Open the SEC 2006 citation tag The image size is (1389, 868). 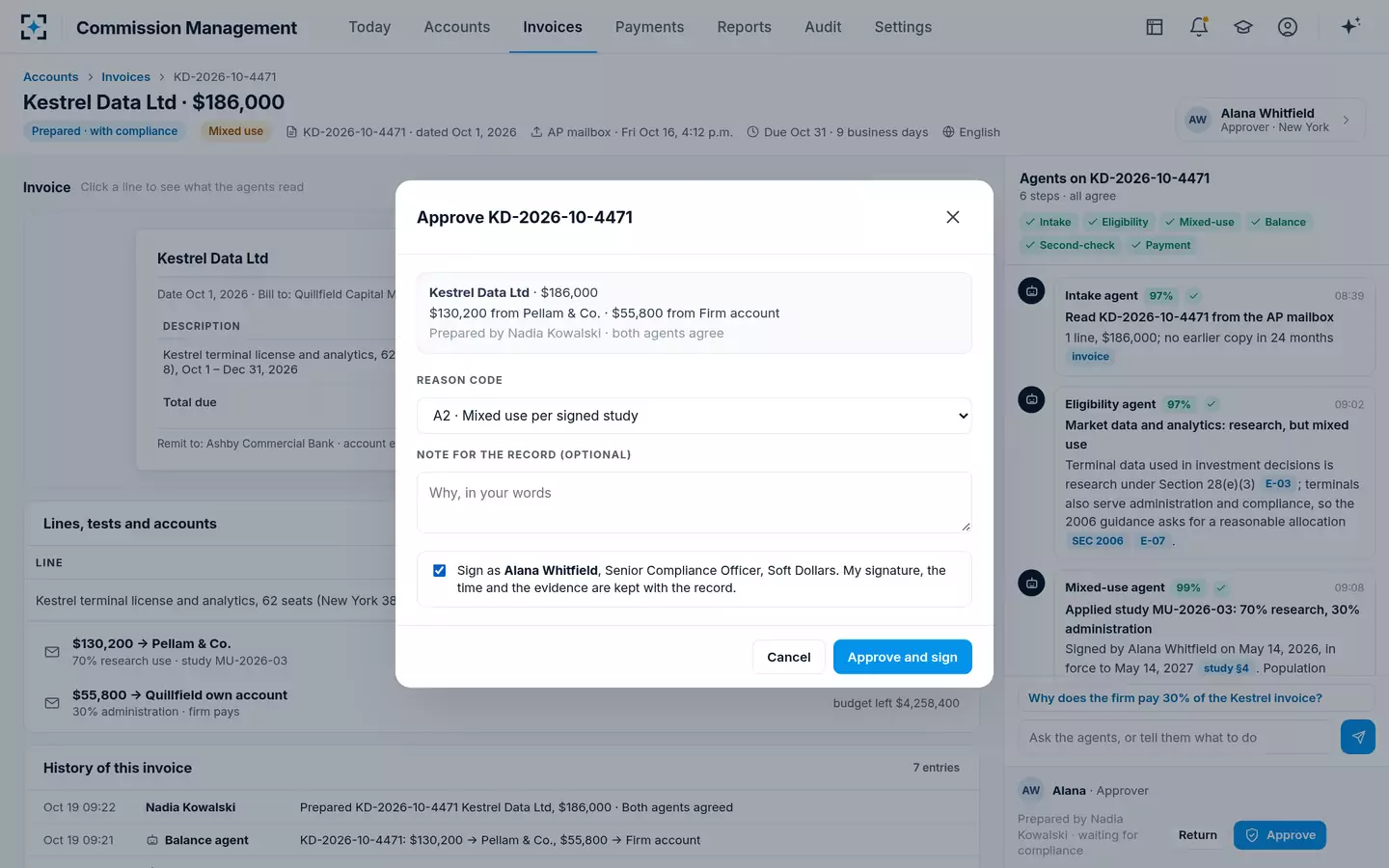(x=1098, y=541)
